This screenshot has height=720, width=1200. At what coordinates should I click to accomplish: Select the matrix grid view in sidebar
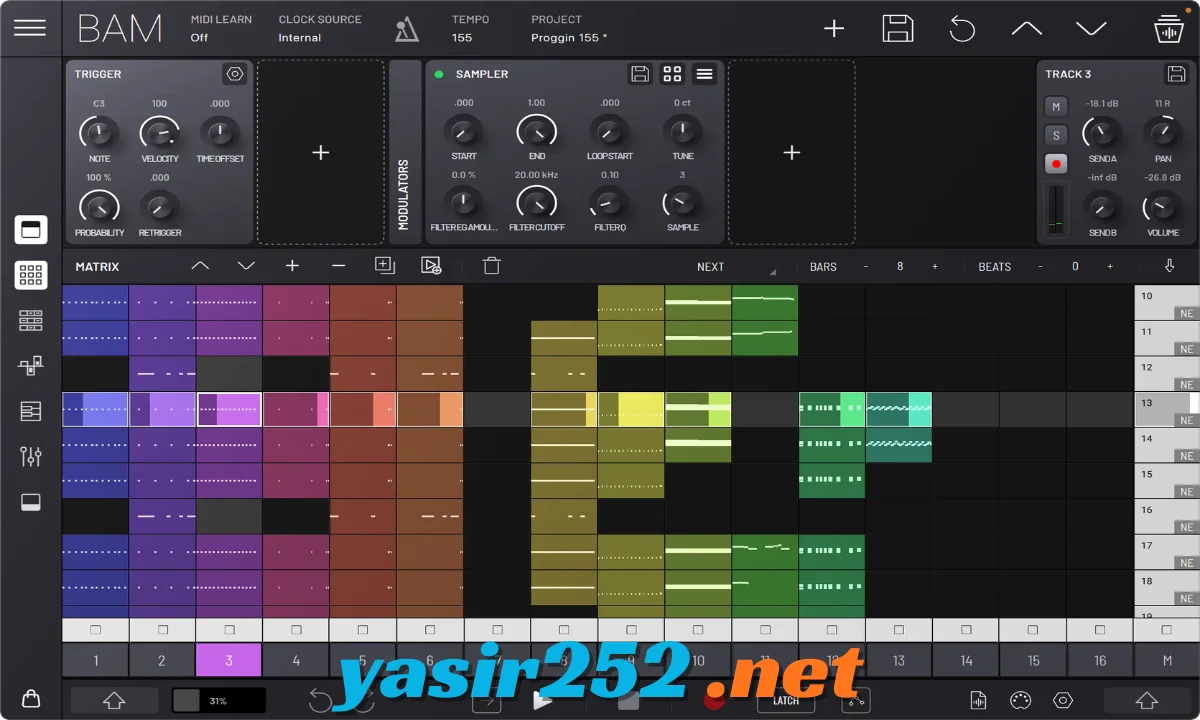click(30, 275)
